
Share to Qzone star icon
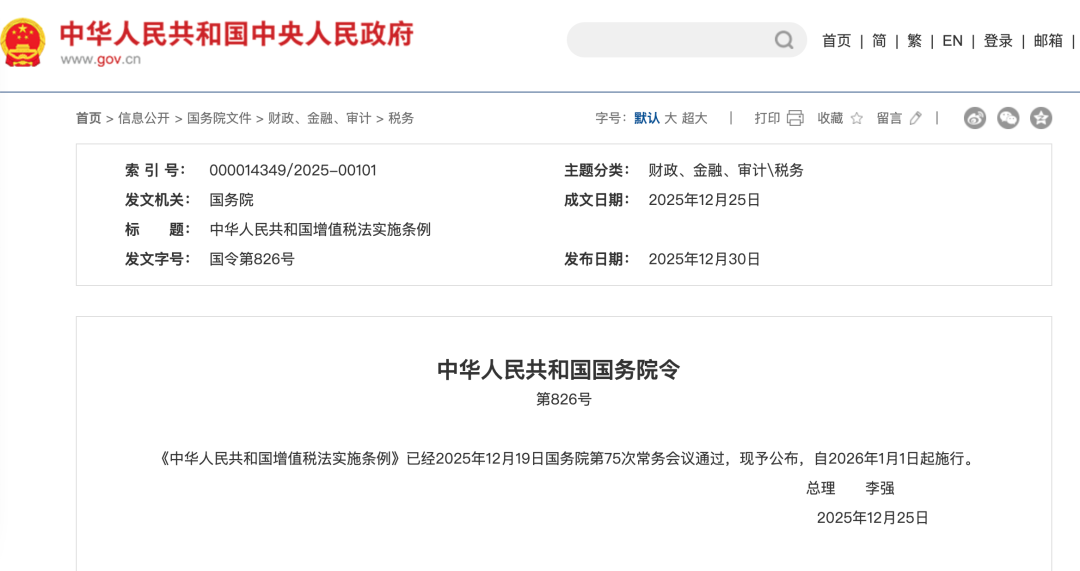tap(1041, 118)
